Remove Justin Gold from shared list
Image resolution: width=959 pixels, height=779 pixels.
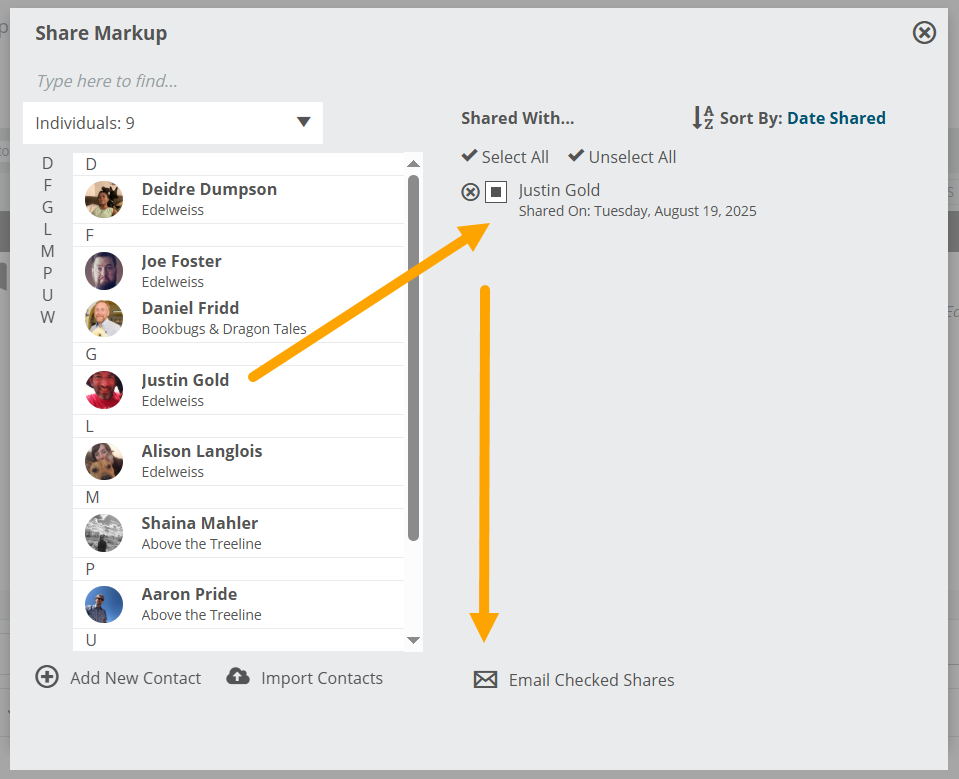tap(470, 192)
